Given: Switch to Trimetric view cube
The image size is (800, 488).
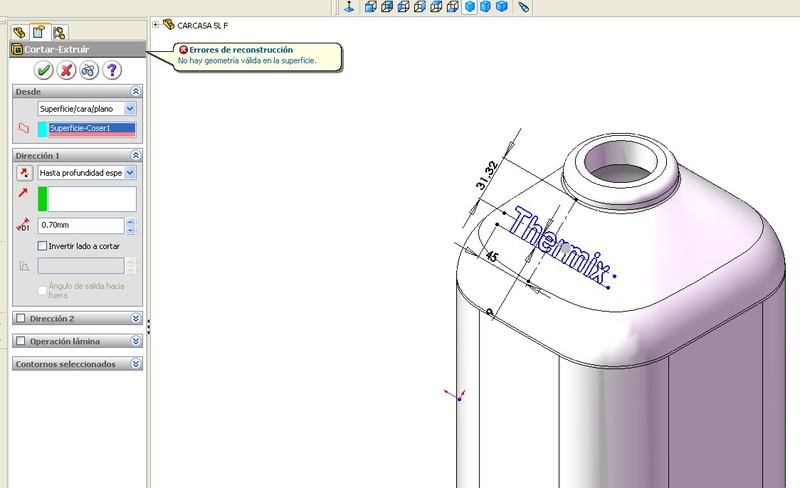Looking at the screenshot, I should tap(486, 7).
